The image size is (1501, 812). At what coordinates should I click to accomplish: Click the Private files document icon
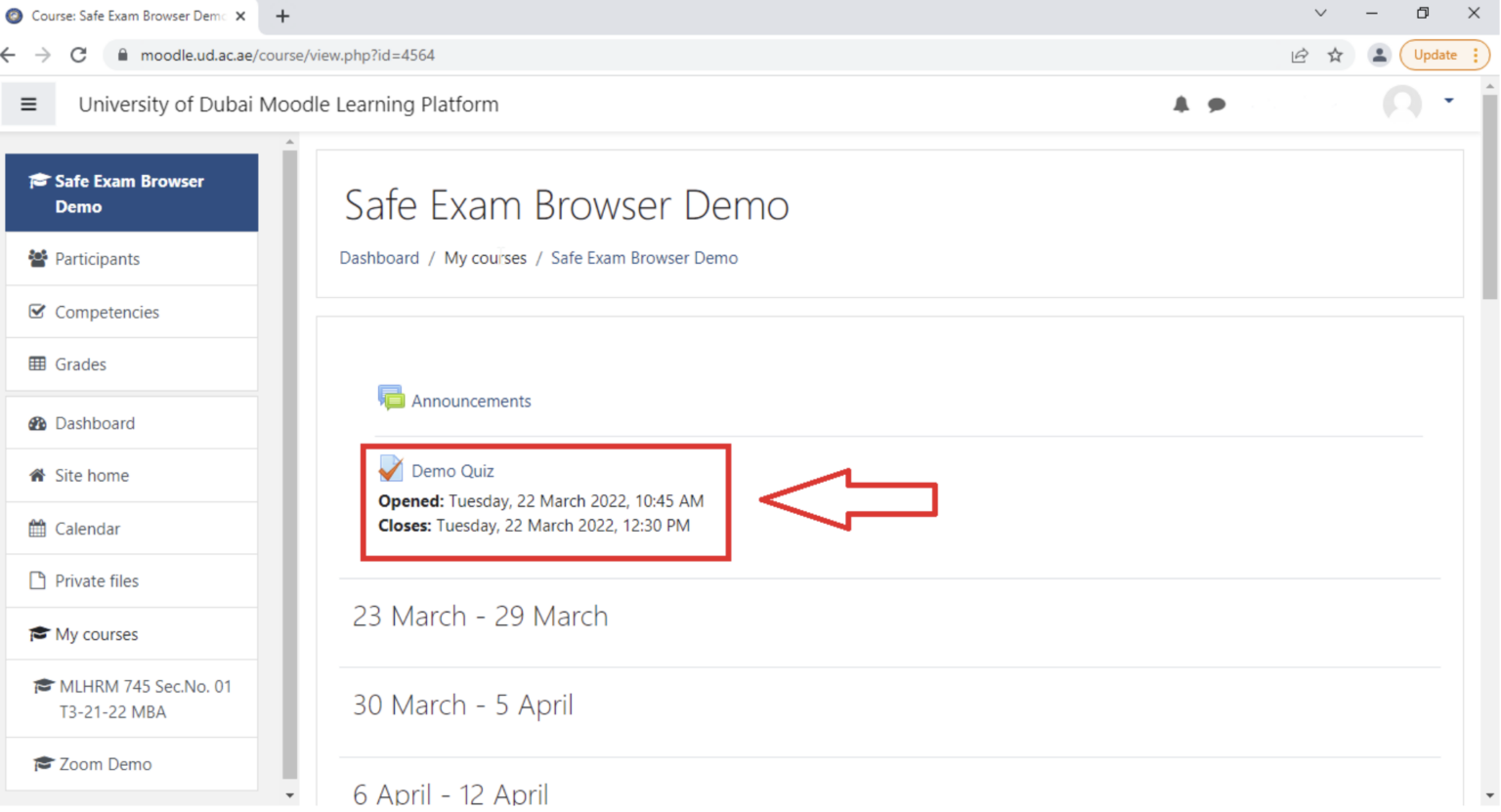pos(37,580)
